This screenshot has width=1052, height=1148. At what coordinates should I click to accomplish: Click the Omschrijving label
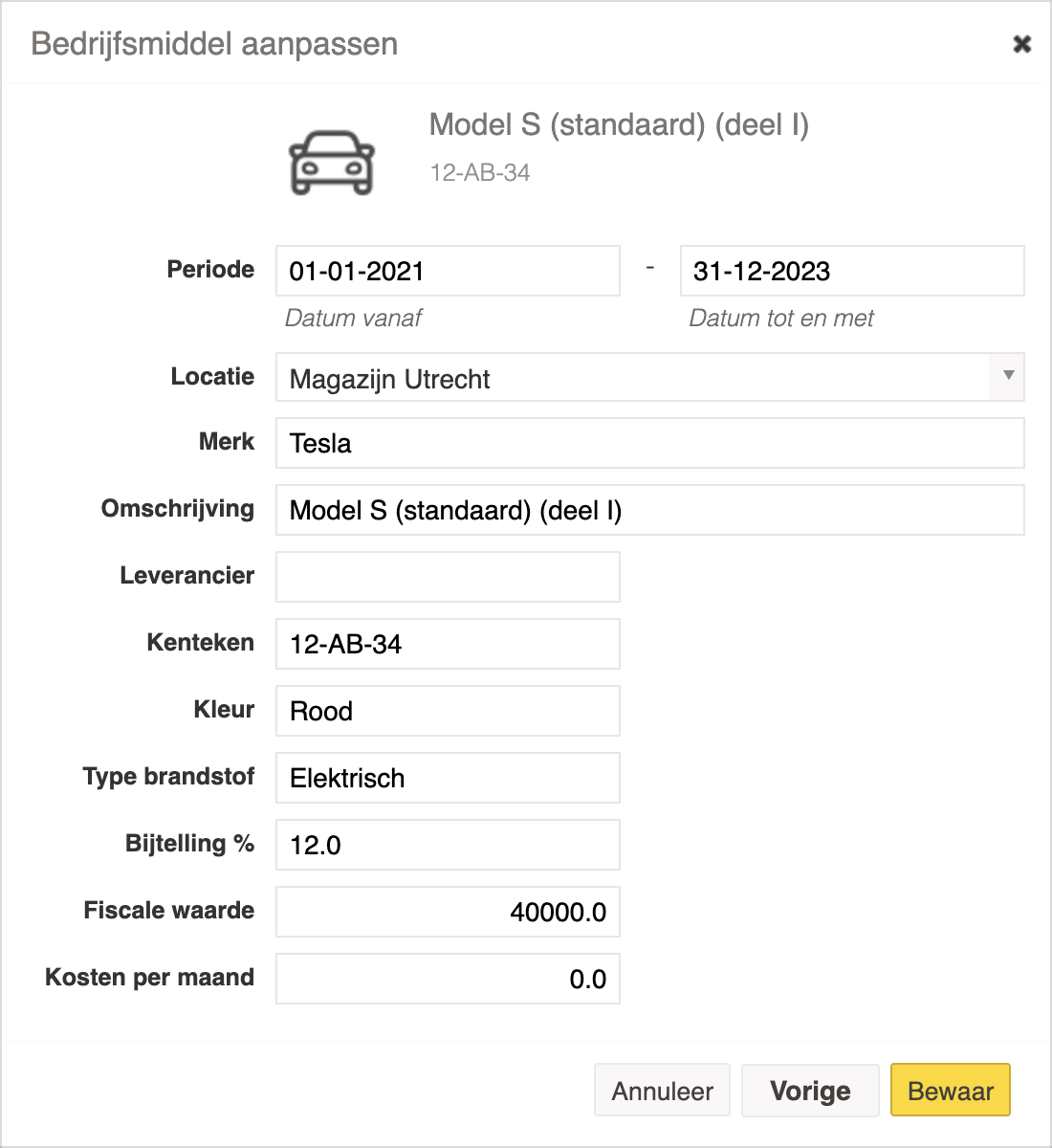click(x=178, y=509)
